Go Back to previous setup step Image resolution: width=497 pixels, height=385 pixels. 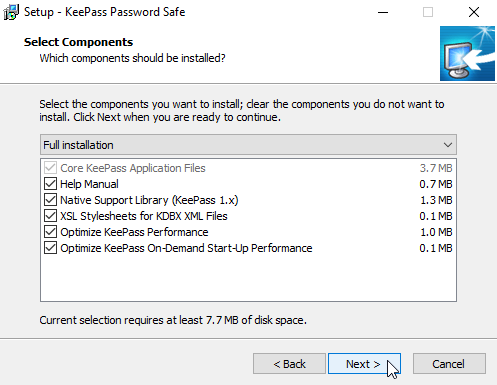[x=289, y=364]
